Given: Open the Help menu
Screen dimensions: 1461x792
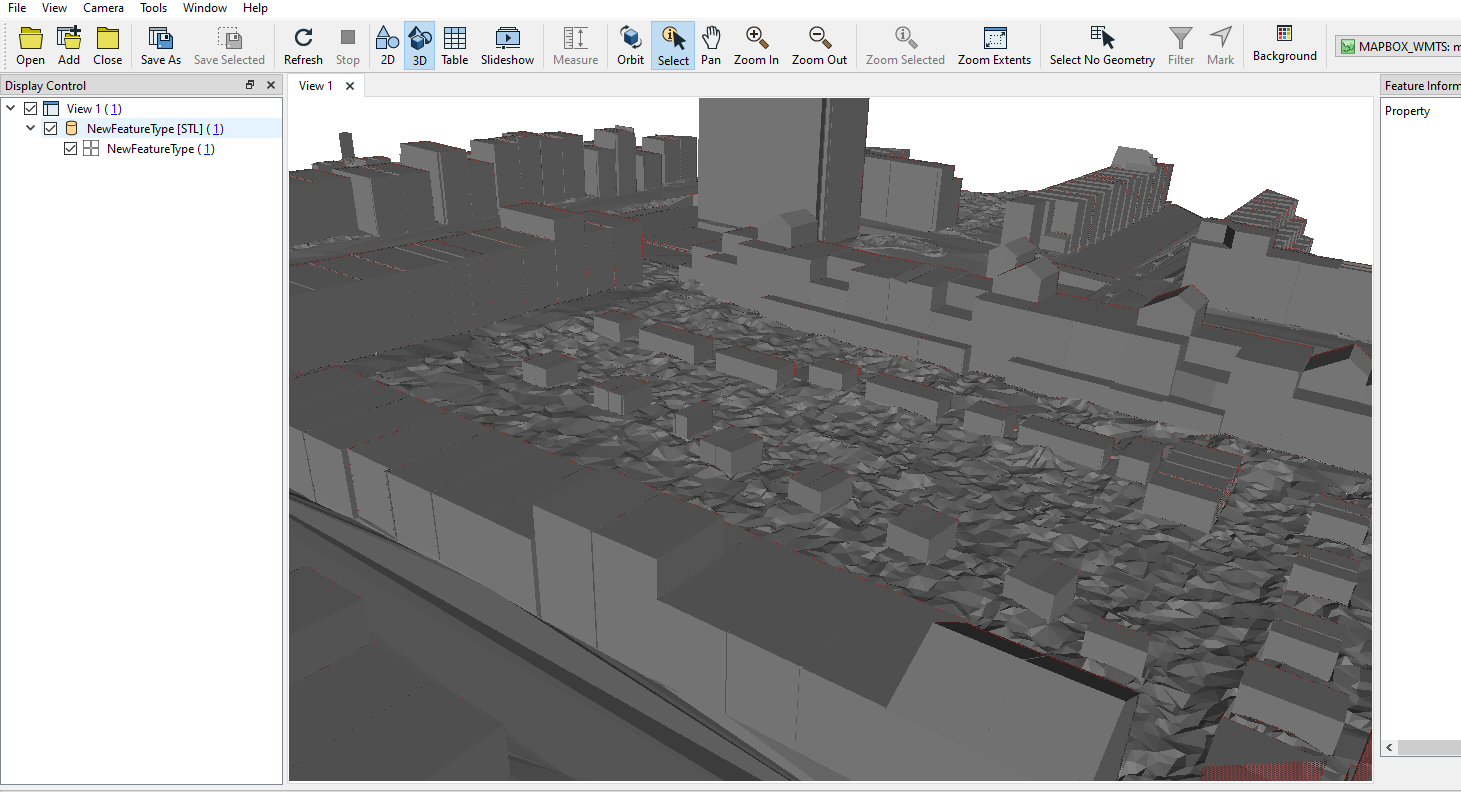Looking at the screenshot, I should point(255,8).
